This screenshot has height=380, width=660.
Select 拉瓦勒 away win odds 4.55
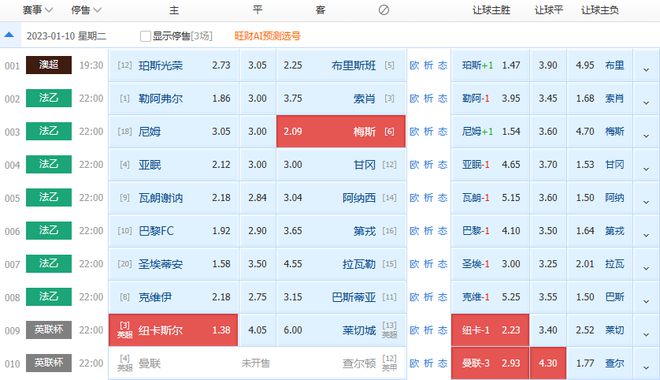[341, 264]
